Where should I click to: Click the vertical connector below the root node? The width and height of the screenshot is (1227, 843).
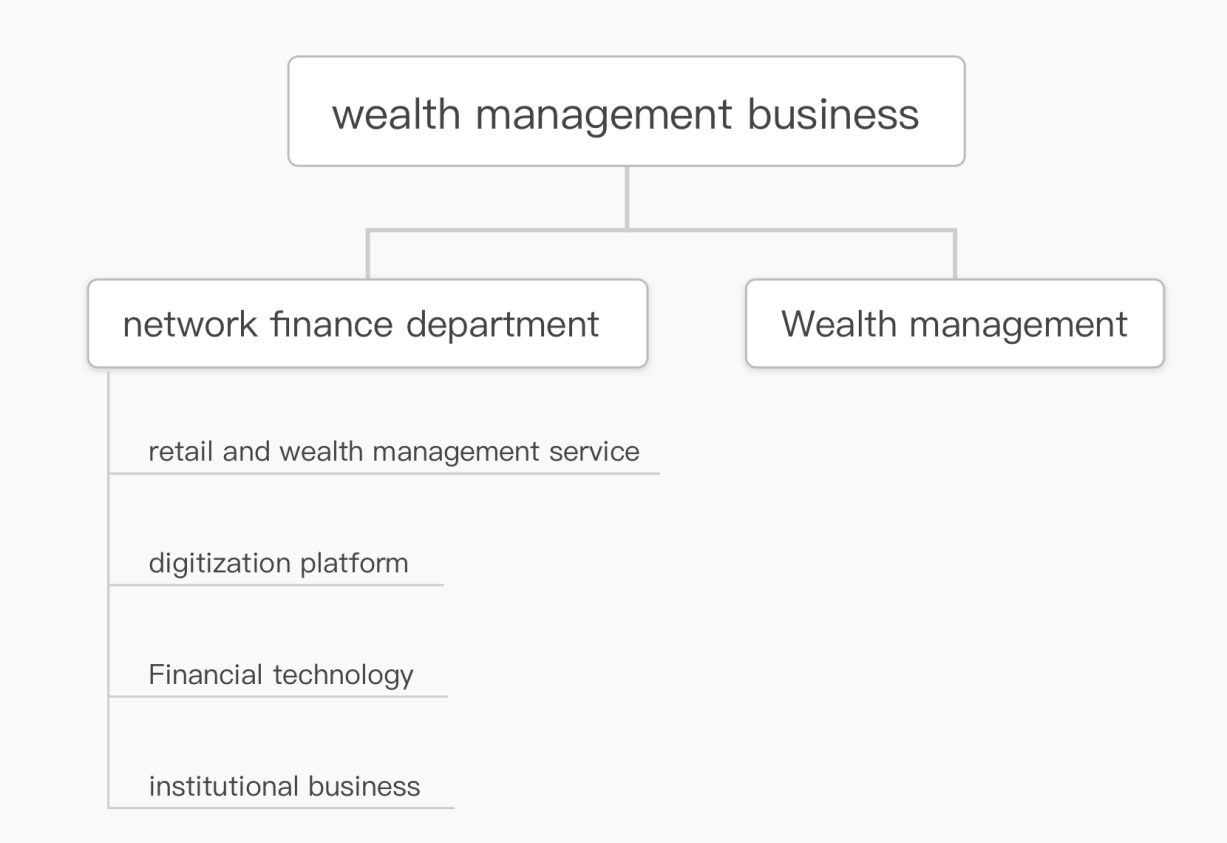coord(627,197)
